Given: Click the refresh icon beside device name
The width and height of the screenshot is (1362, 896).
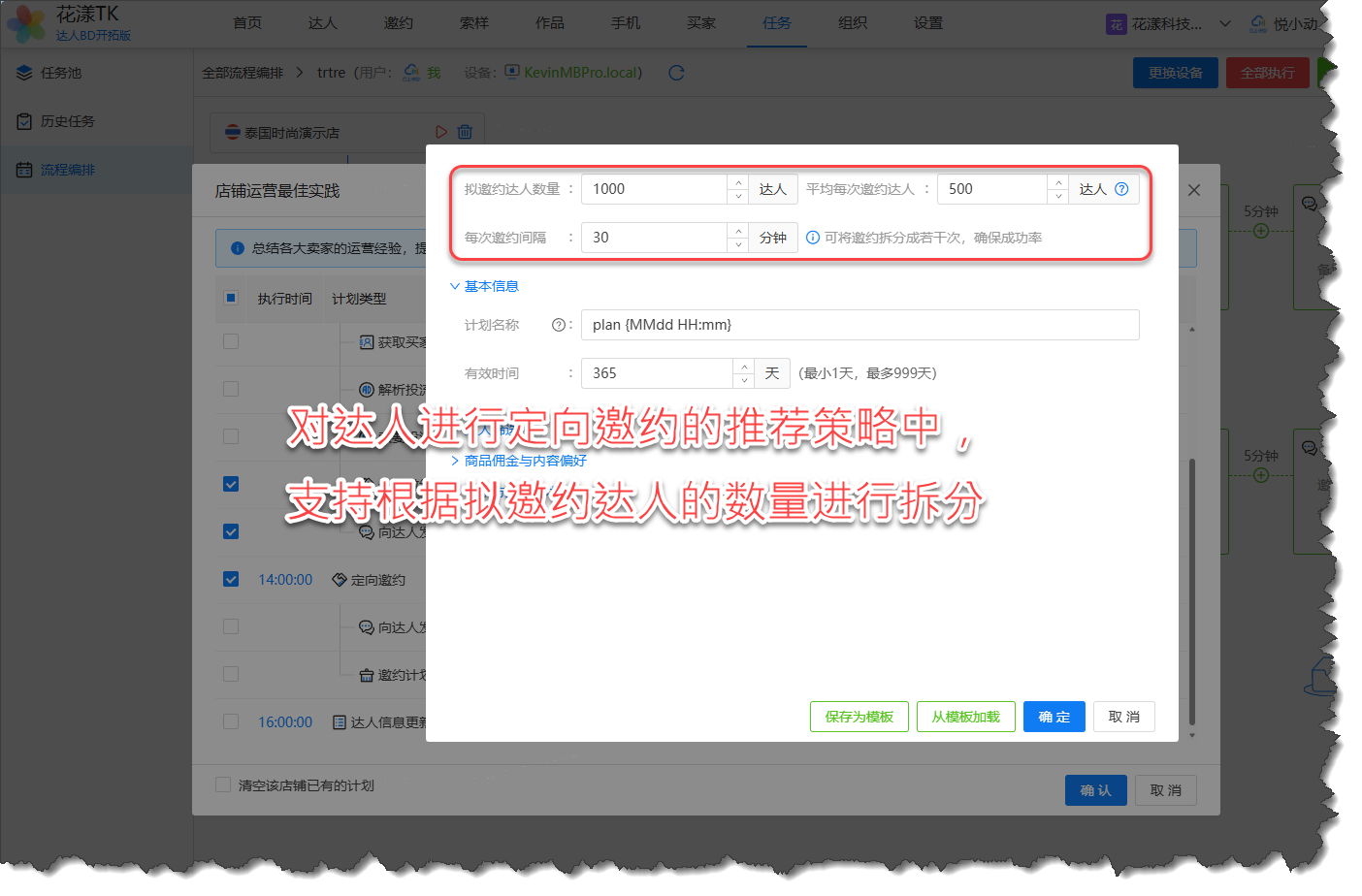Looking at the screenshot, I should coord(676,73).
